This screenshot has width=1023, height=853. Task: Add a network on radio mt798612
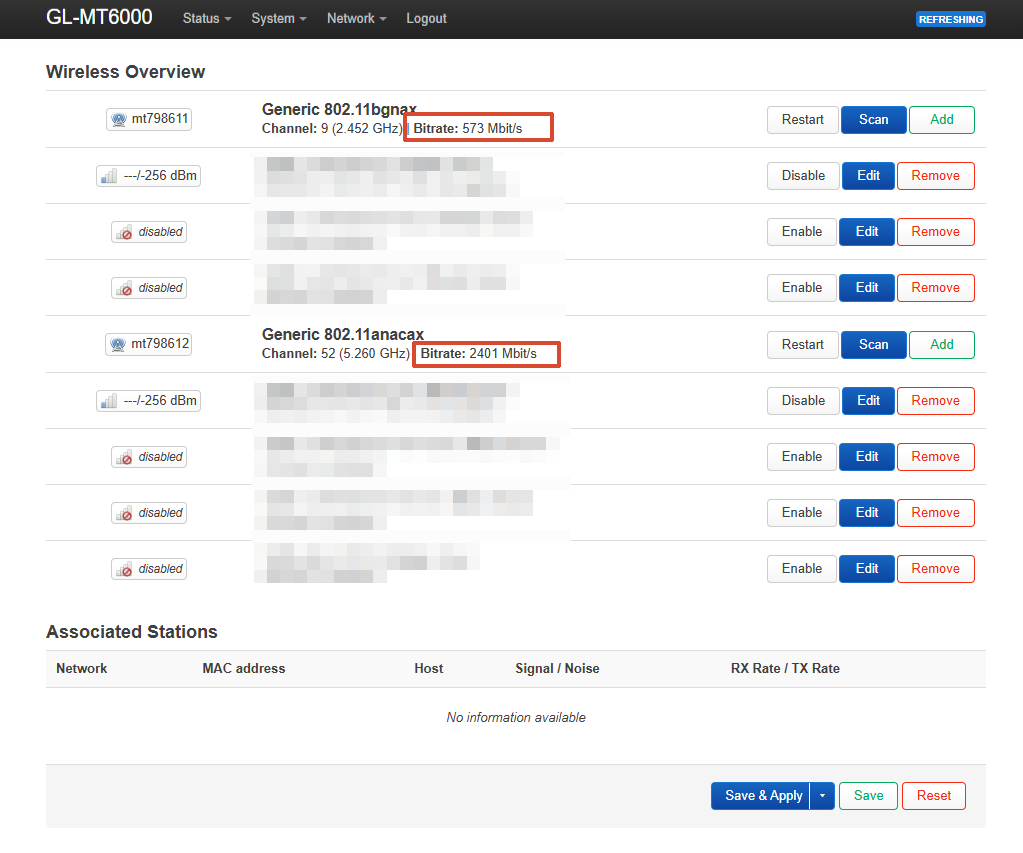click(941, 345)
